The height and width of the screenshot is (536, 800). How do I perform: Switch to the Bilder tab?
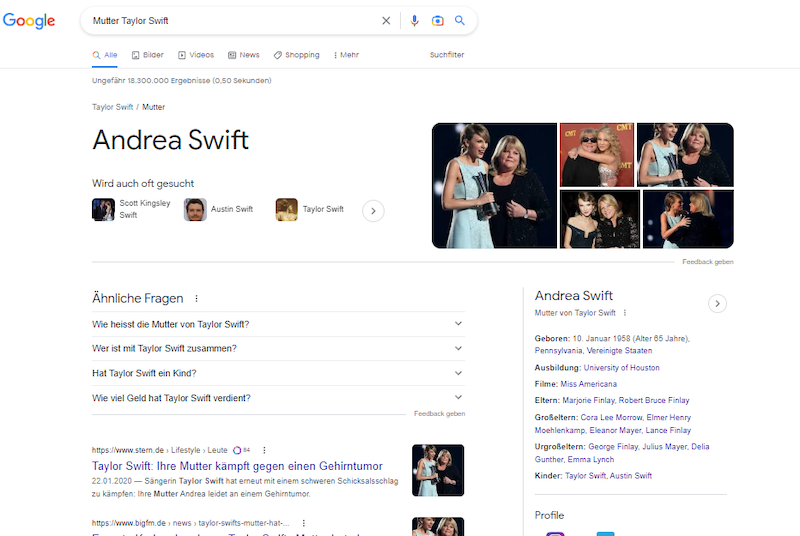[x=147, y=55]
